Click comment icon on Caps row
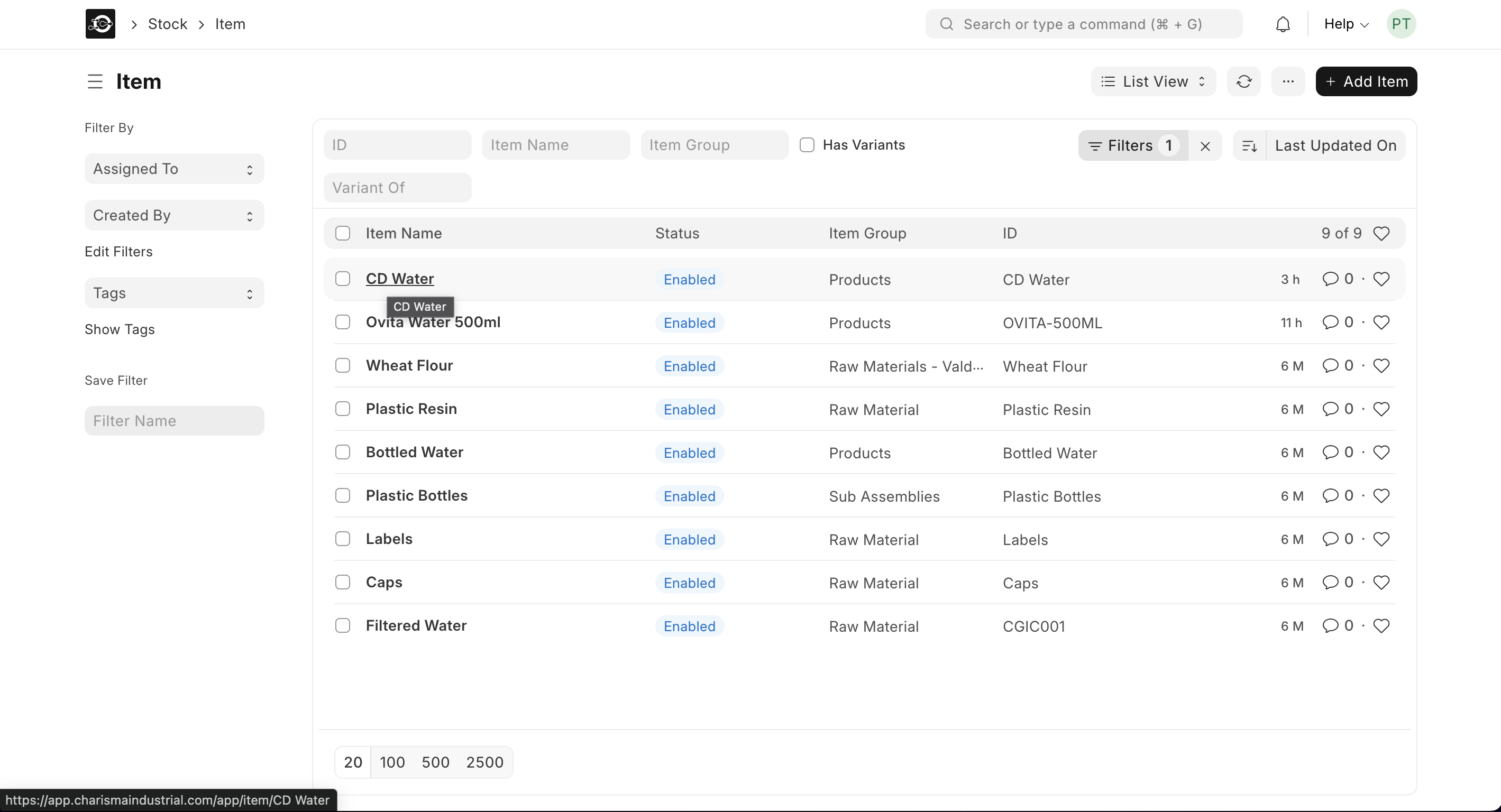This screenshot has height=812, width=1501. [1330, 583]
